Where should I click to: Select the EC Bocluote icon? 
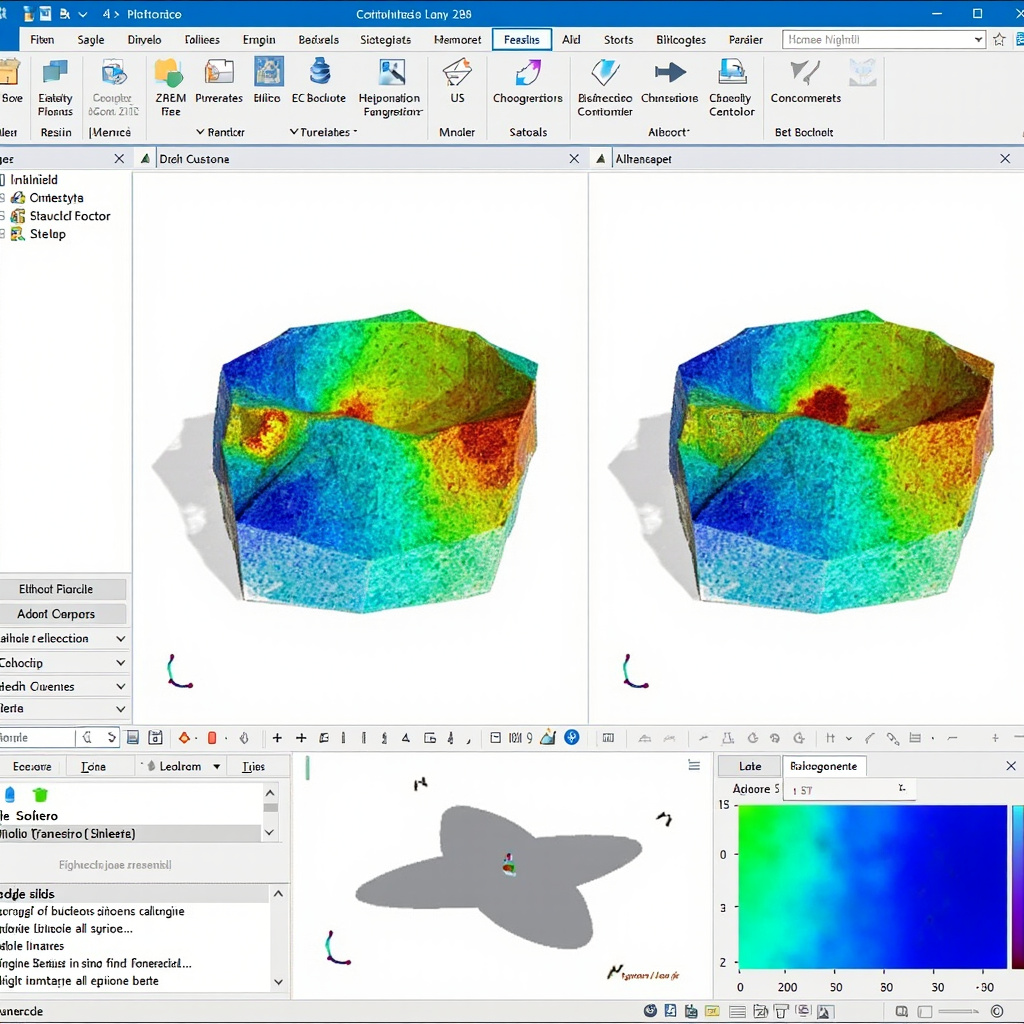(x=319, y=73)
